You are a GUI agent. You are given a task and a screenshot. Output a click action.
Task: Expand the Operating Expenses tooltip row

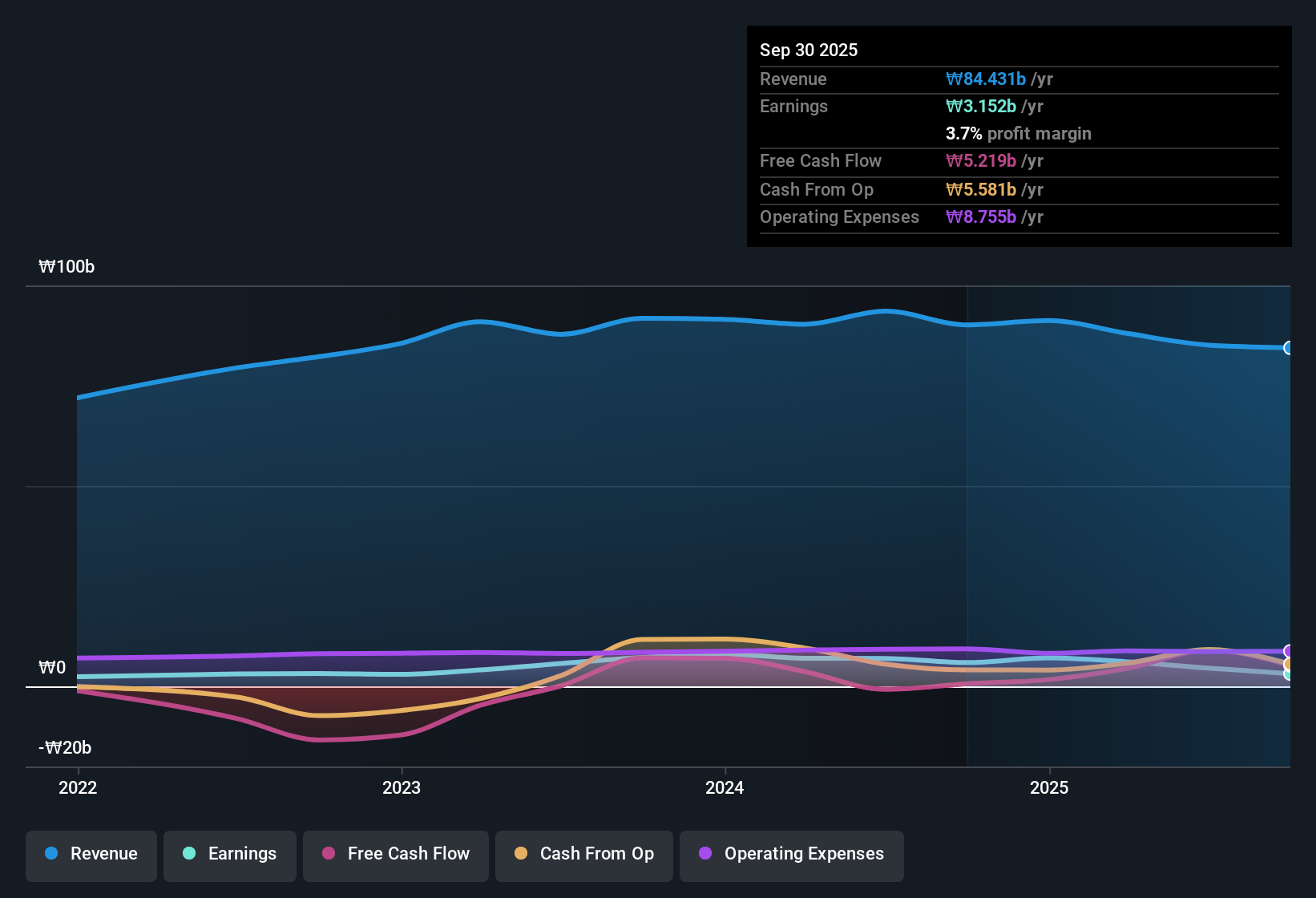[901, 216]
